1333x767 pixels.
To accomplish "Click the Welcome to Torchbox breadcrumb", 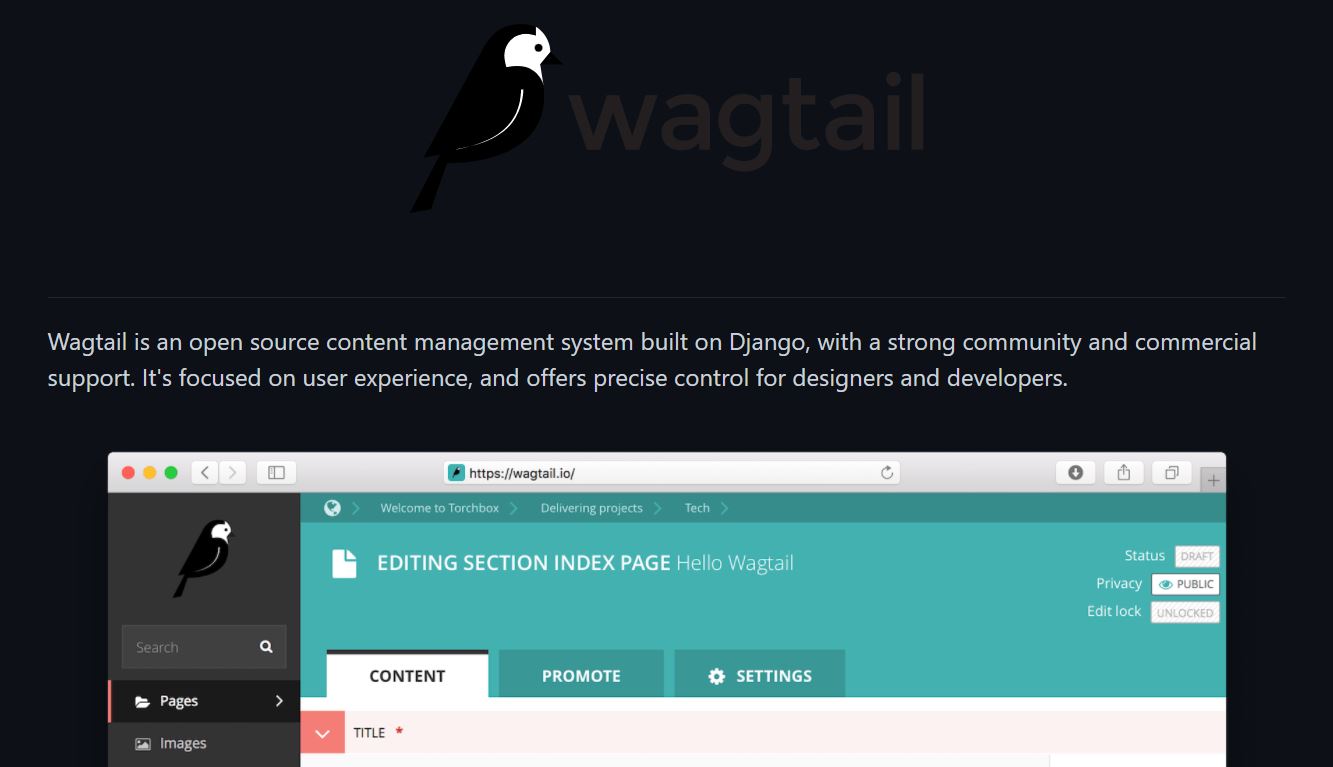I will (439, 508).
